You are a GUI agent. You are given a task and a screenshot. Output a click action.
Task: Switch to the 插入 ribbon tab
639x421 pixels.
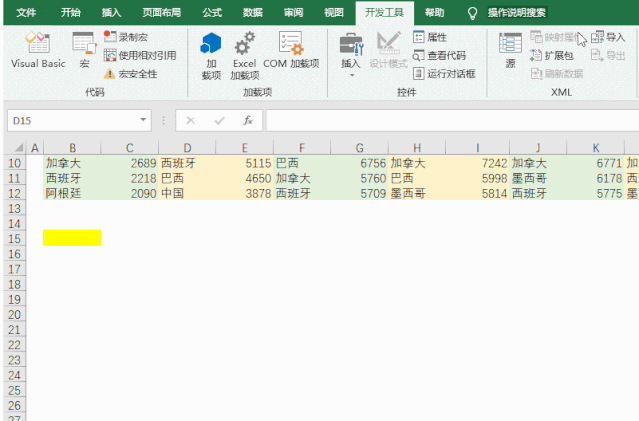pos(111,13)
